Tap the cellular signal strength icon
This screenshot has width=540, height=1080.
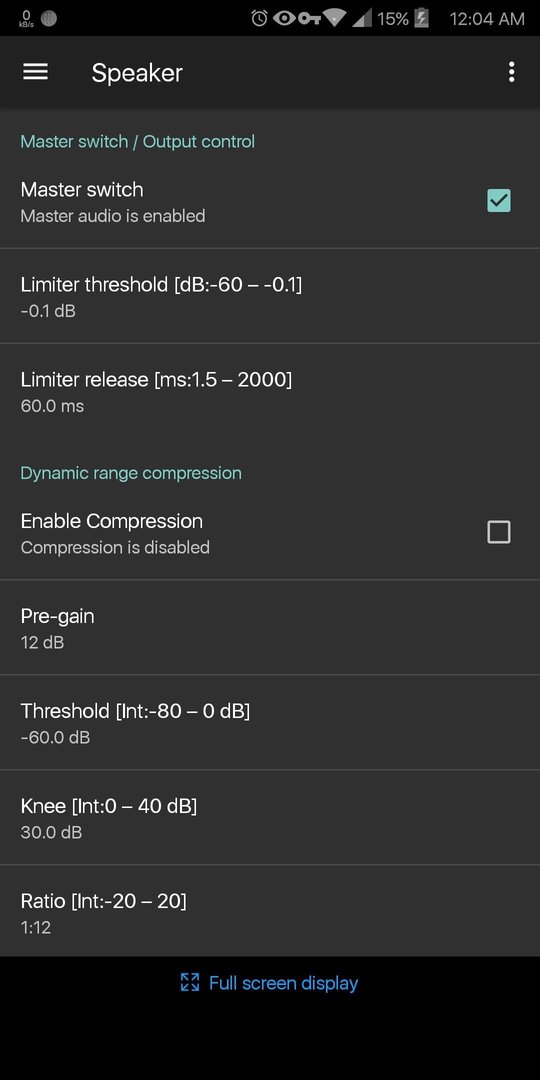pyautogui.click(x=362, y=19)
